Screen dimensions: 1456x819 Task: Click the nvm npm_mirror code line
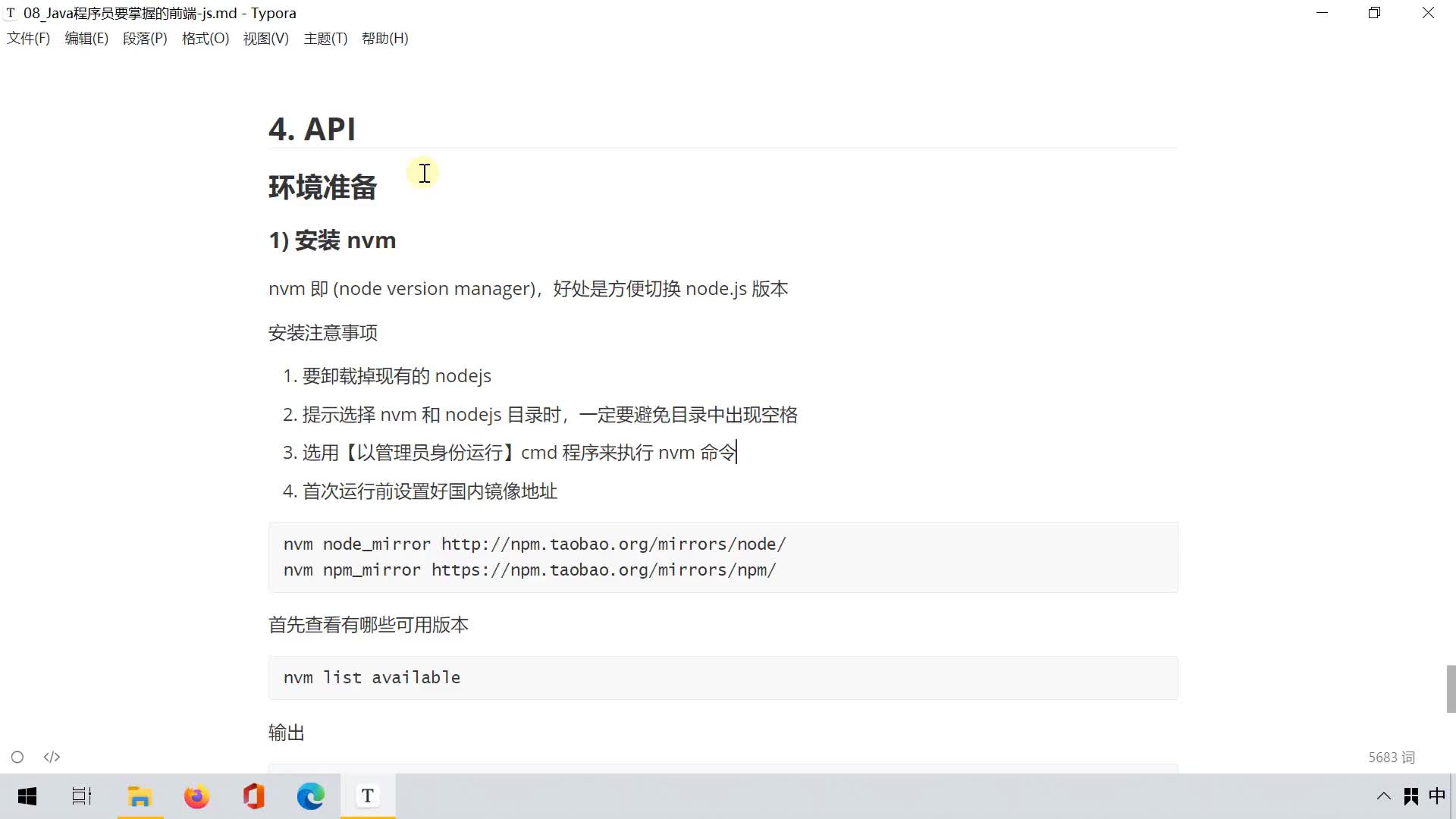(x=529, y=570)
